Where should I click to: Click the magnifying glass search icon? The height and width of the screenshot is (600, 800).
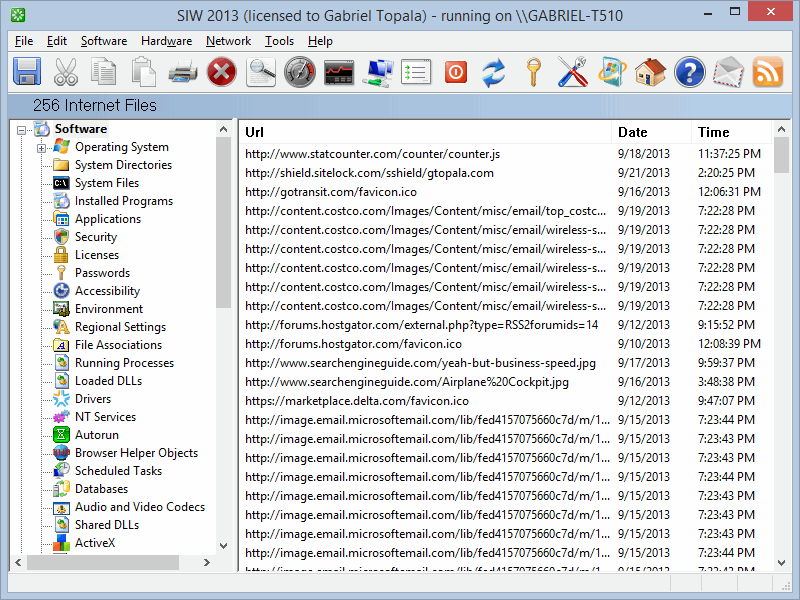point(261,72)
